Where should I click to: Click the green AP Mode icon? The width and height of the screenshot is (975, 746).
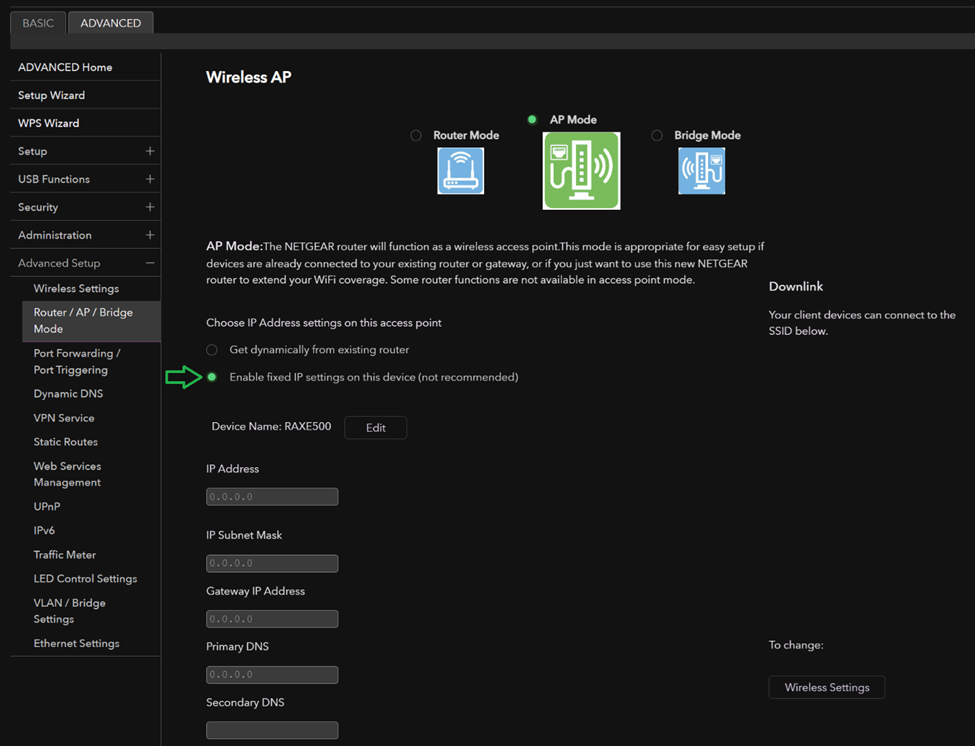(581, 171)
